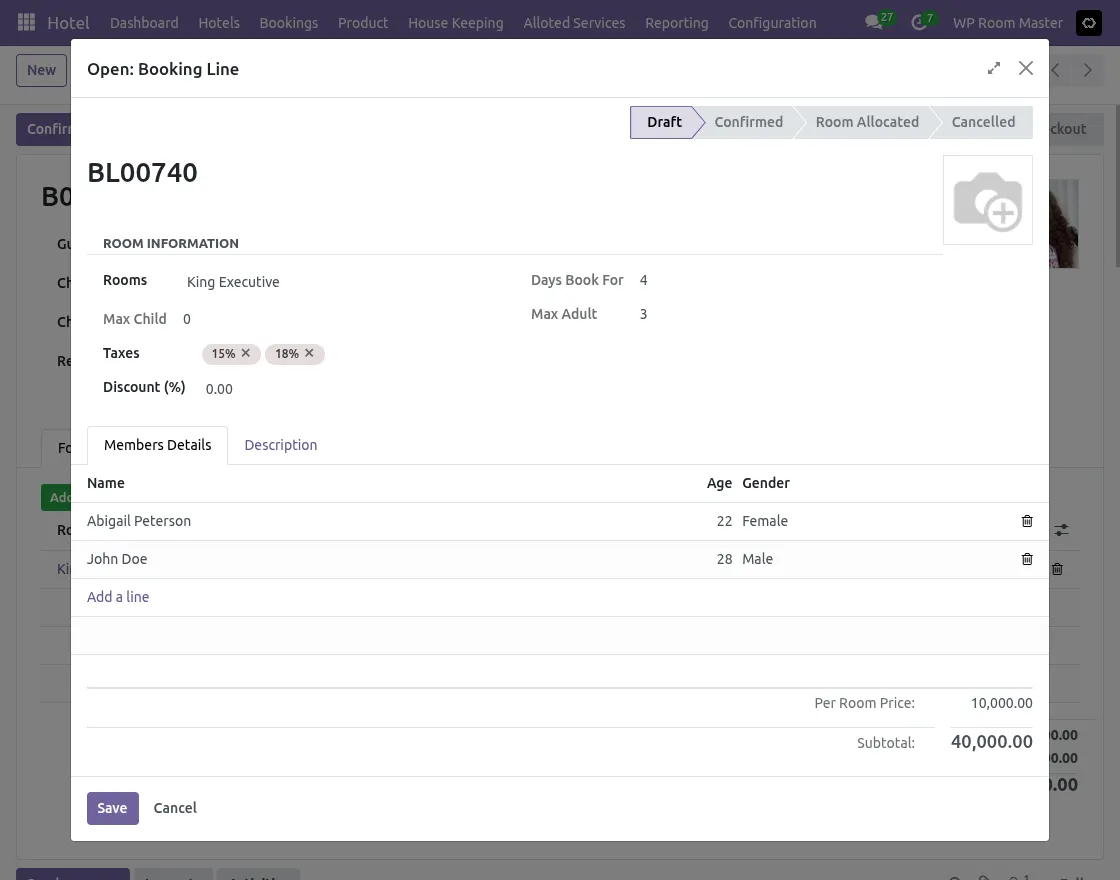Open the Reporting menu
The height and width of the screenshot is (880, 1120).
click(676, 22)
